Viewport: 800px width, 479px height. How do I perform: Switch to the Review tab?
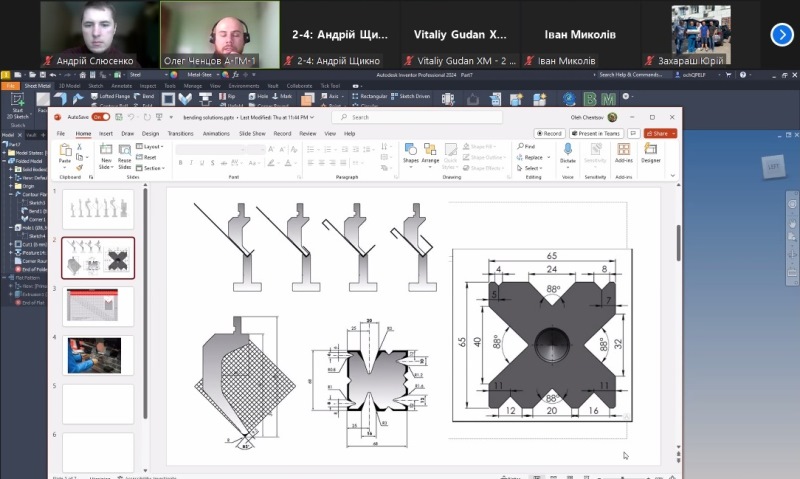pos(308,133)
